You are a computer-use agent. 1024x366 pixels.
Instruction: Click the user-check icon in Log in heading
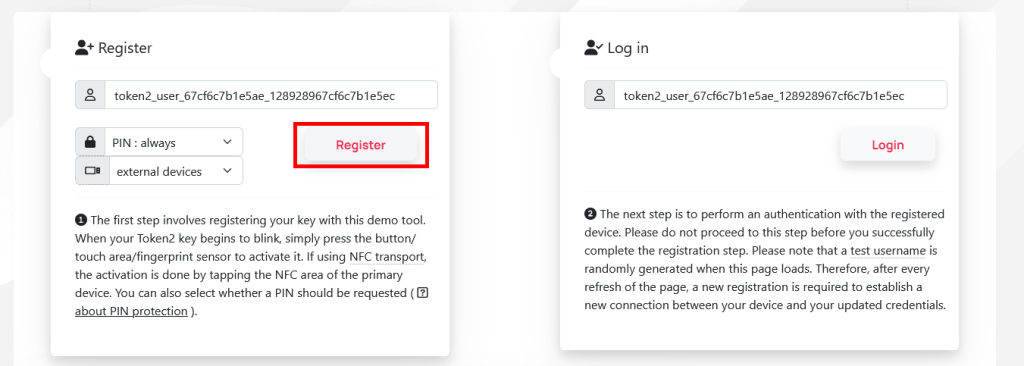(x=594, y=48)
